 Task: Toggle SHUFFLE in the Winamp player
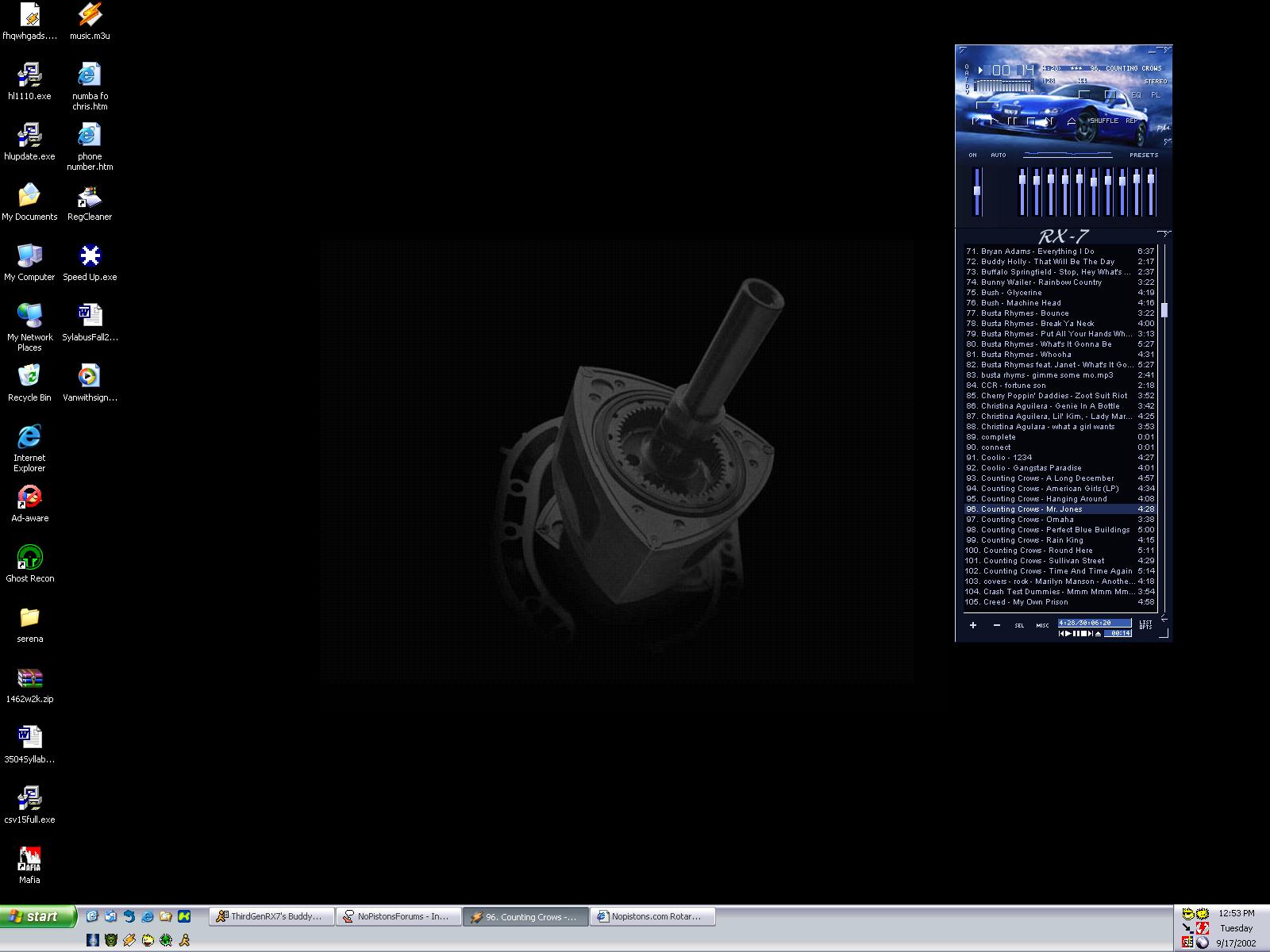pyautogui.click(x=1103, y=121)
